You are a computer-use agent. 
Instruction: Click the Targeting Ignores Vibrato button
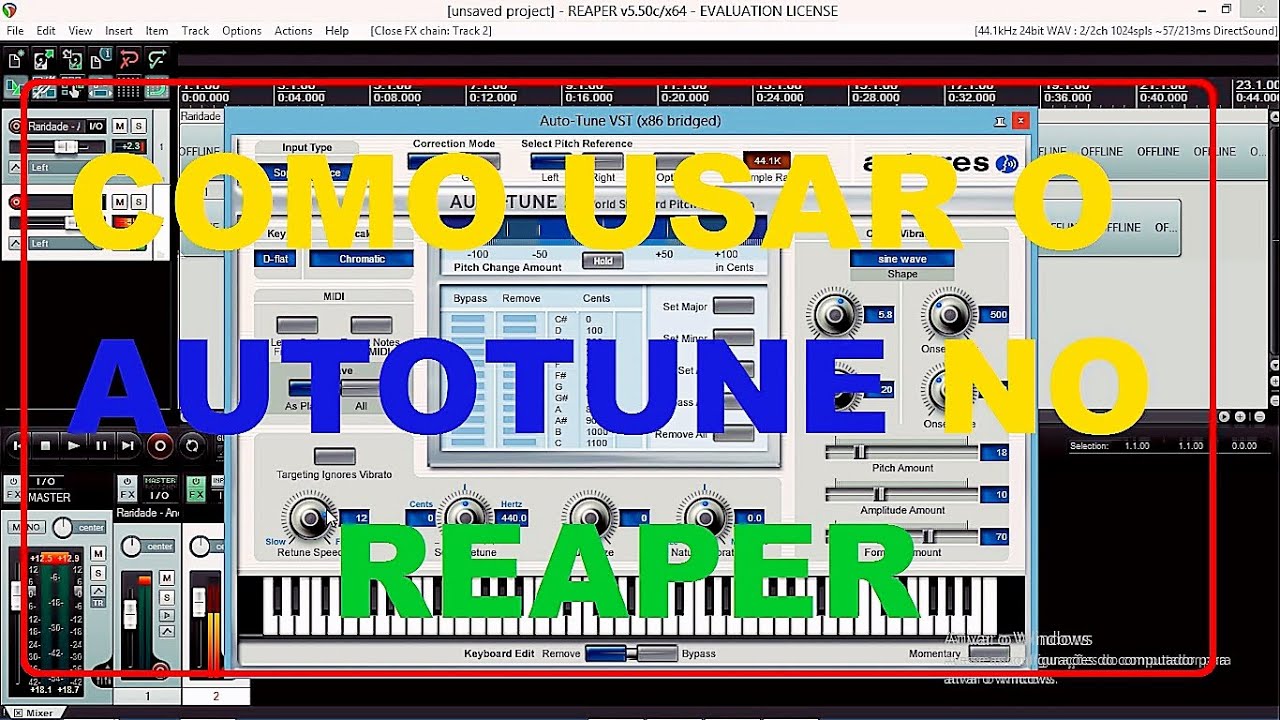coord(334,456)
